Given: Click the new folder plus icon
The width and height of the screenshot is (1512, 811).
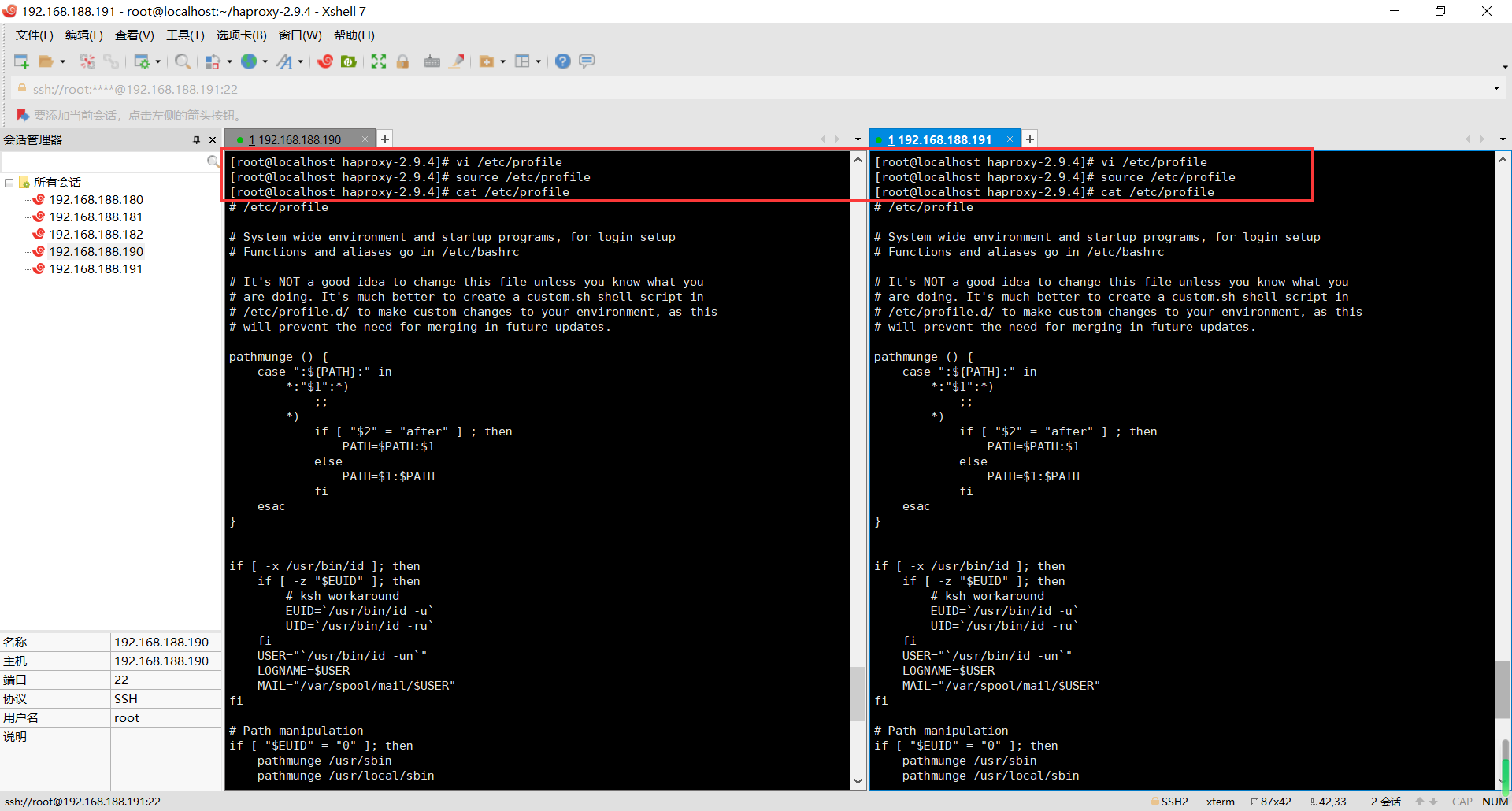Looking at the screenshot, I should pos(487,61).
